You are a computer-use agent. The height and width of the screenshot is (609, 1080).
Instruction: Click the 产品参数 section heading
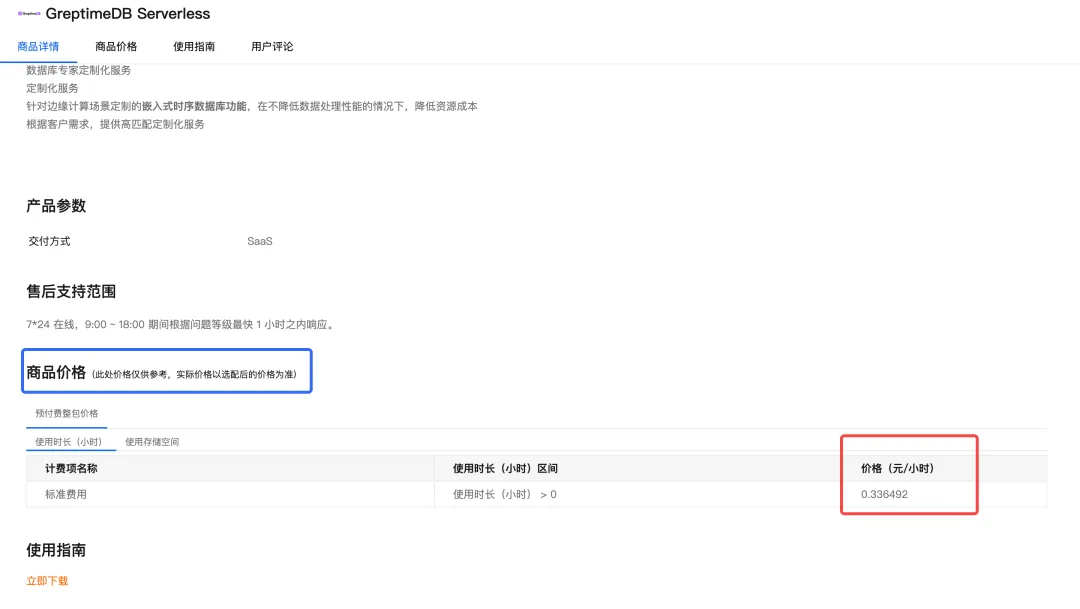coord(58,206)
